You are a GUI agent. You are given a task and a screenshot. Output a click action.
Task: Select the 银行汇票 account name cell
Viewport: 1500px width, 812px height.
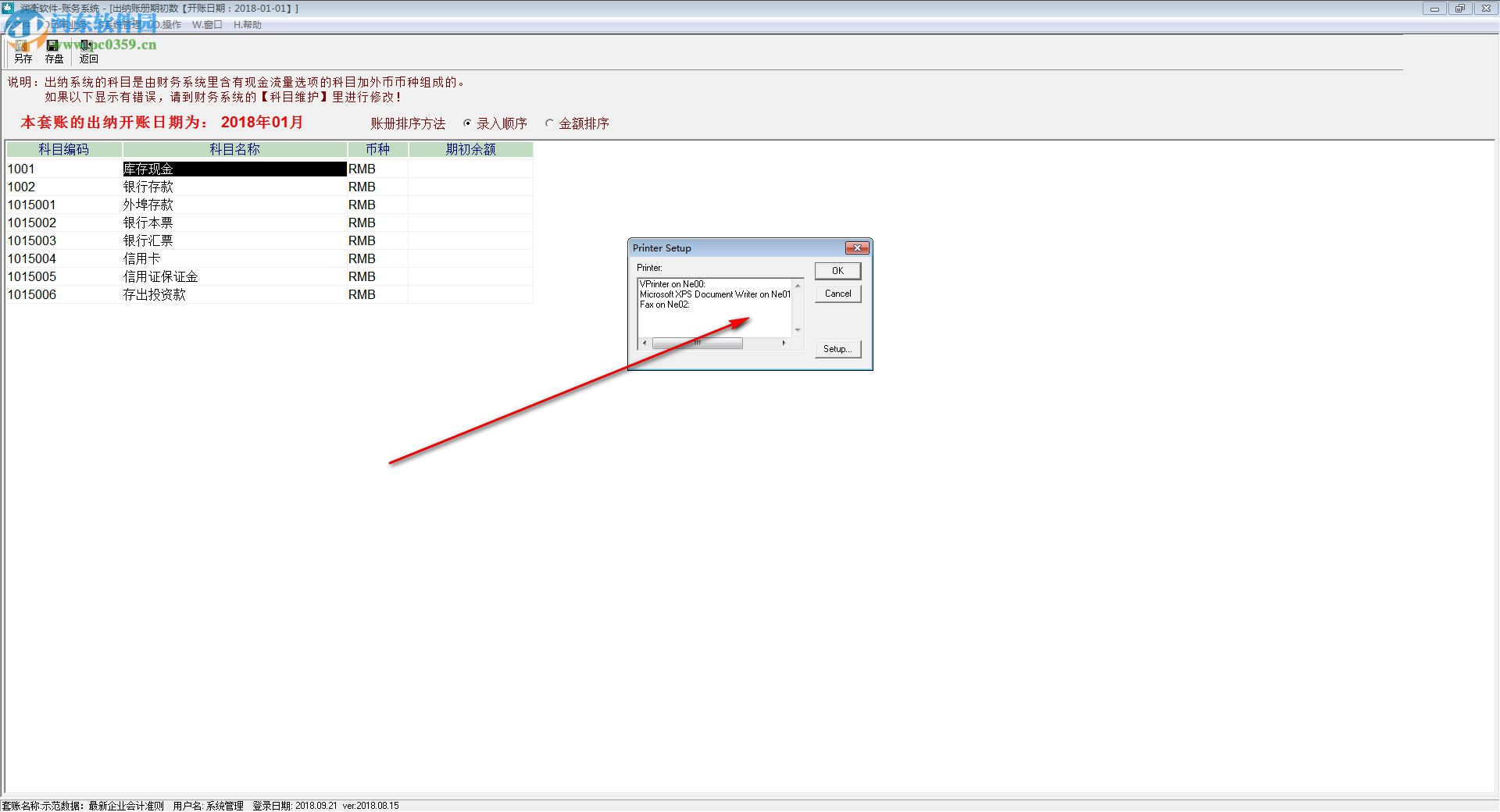point(234,240)
